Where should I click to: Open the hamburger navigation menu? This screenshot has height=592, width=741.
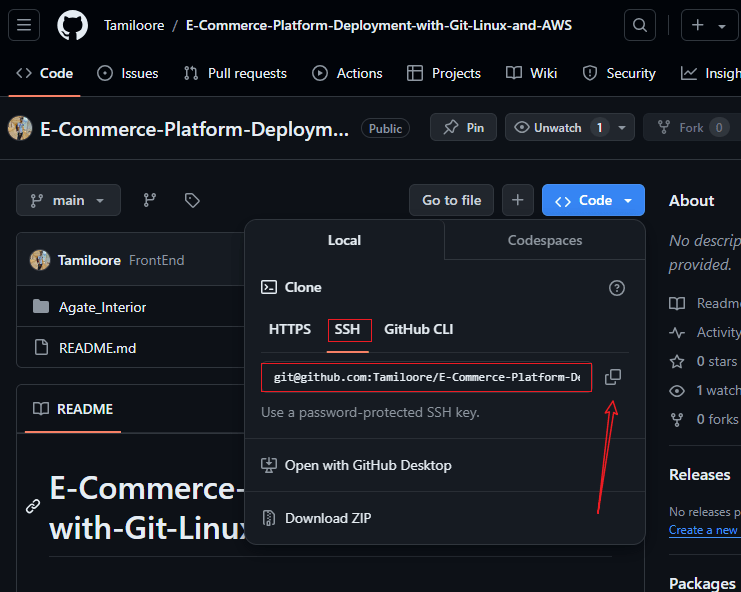(x=24, y=25)
